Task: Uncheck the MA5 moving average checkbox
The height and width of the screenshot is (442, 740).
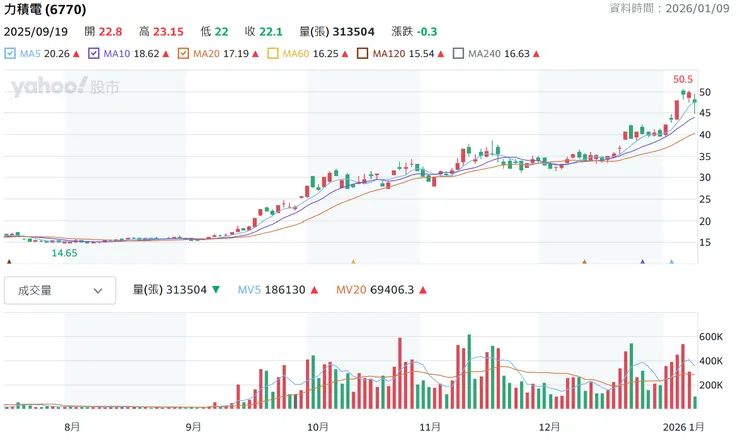Action: [10, 53]
